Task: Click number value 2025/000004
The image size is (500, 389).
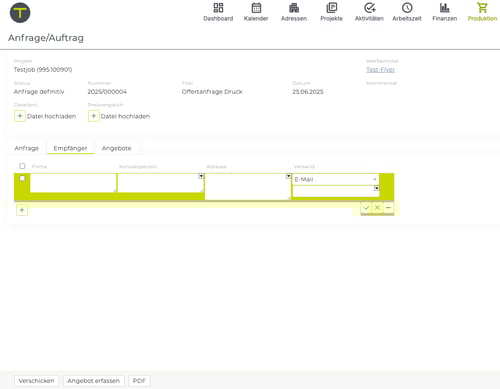Action: pyautogui.click(x=107, y=92)
